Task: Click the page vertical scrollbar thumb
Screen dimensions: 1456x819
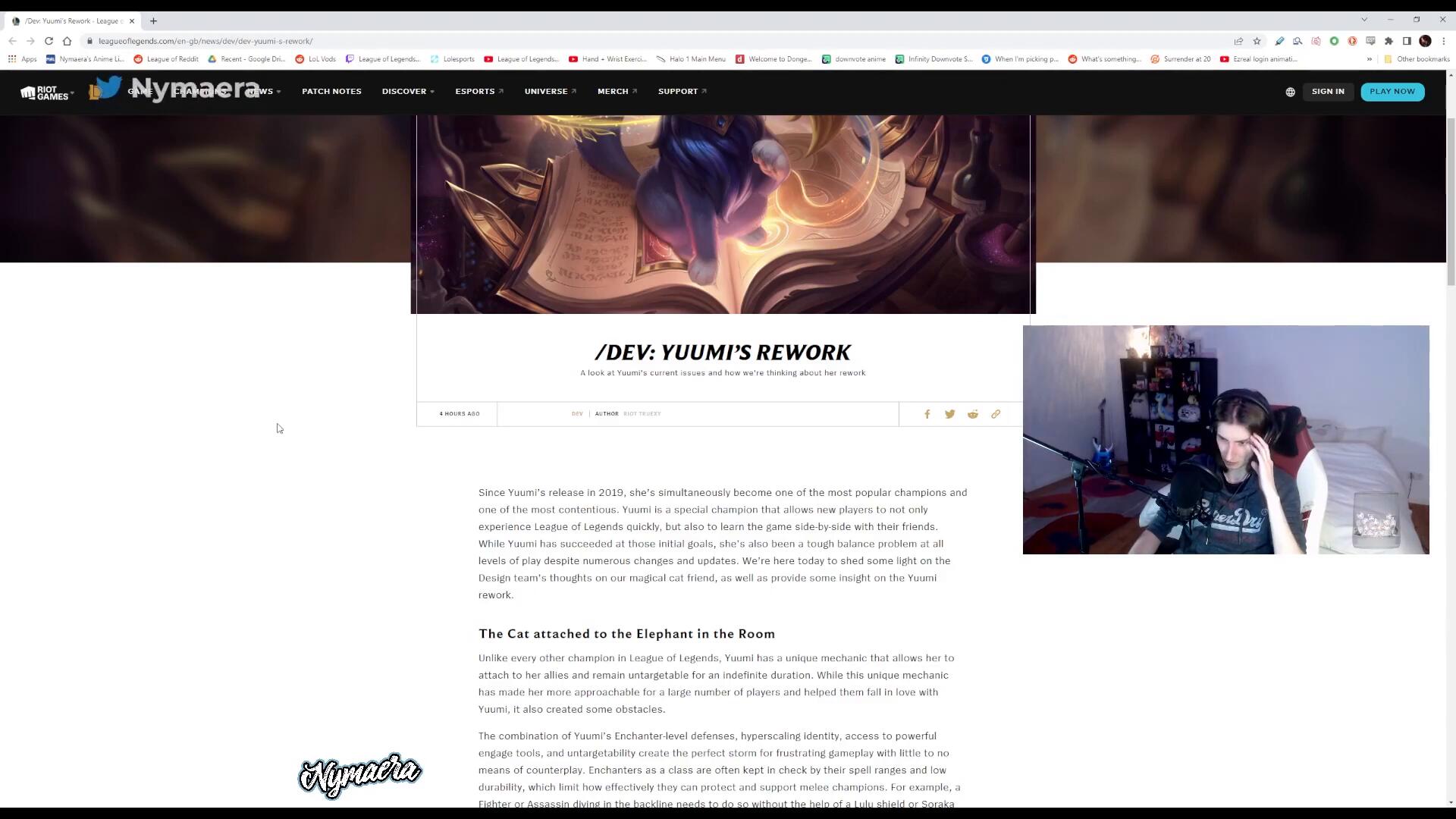Action: (x=1451, y=201)
